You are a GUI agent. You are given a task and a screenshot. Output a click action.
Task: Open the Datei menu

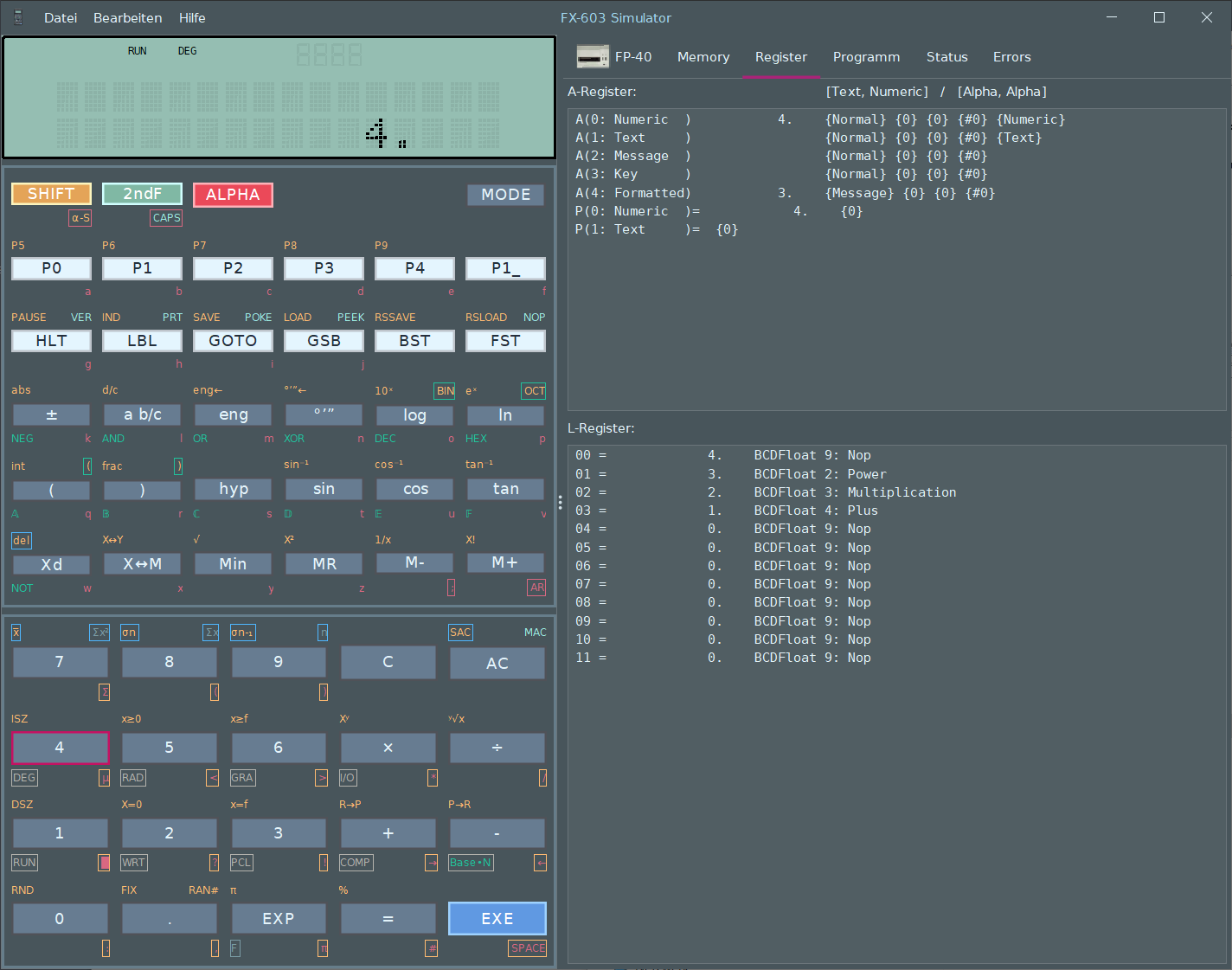pyautogui.click(x=61, y=17)
